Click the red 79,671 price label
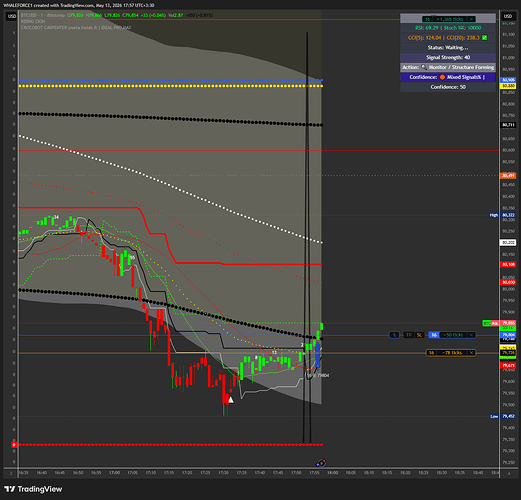This screenshot has height=500, width=521. click(508, 365)
